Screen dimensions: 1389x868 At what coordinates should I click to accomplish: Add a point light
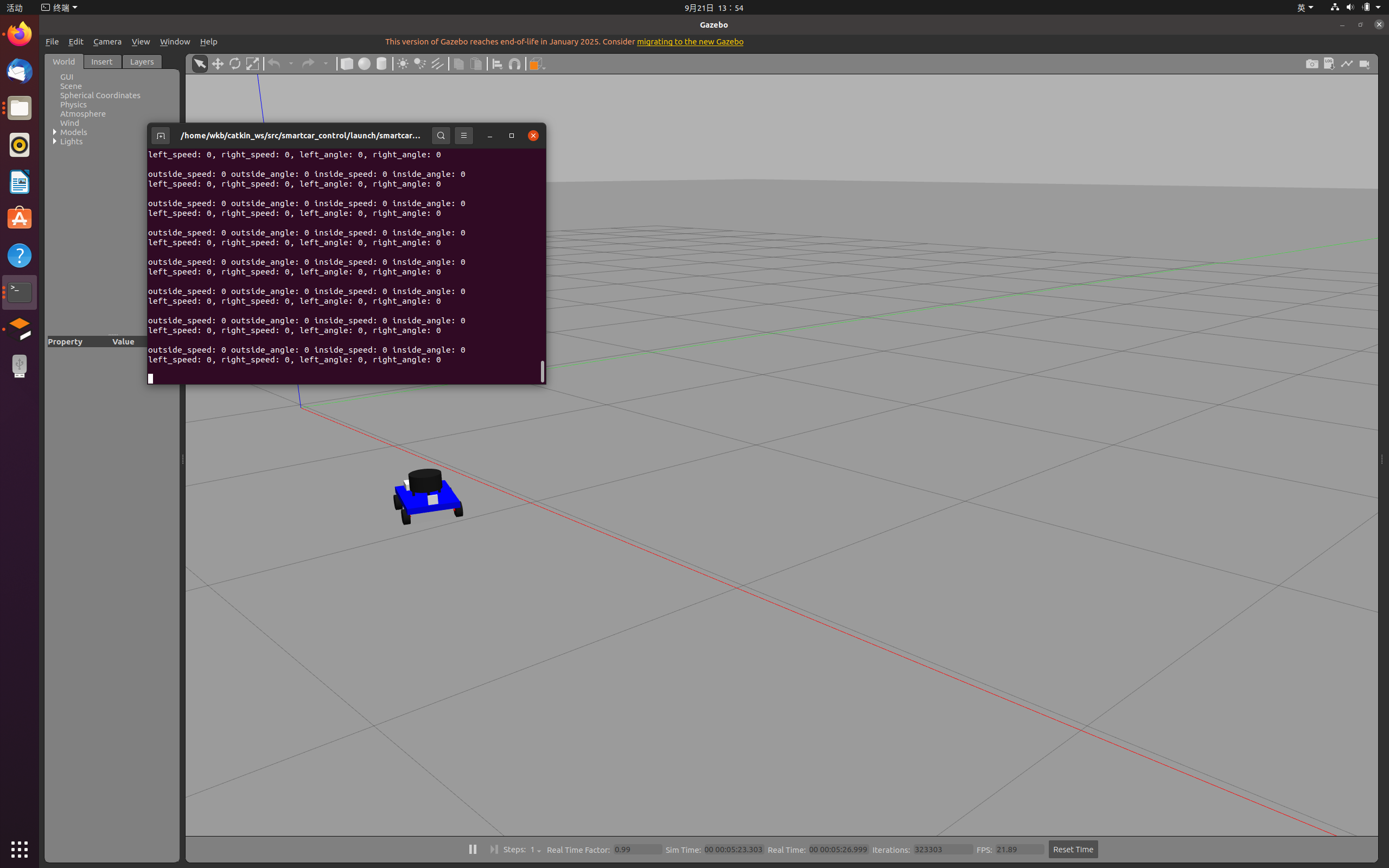point(403,63)
